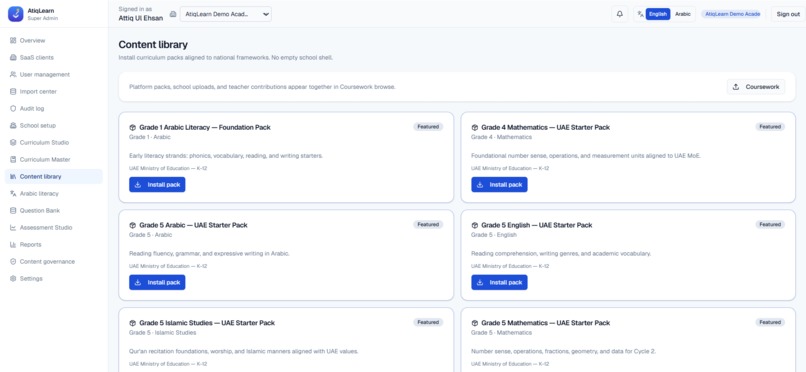
Task: Click the school building icon beside selector
Action: click(x=173, y=14)
